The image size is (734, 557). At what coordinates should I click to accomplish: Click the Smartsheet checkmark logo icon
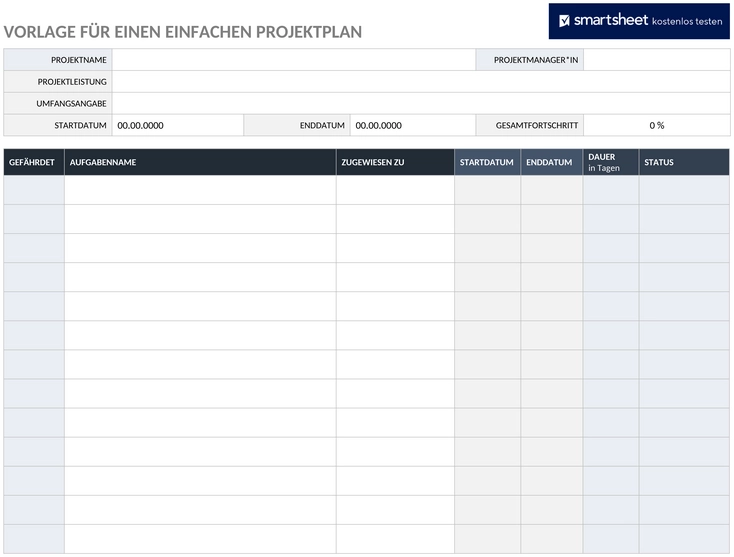[x=564, y=21]
